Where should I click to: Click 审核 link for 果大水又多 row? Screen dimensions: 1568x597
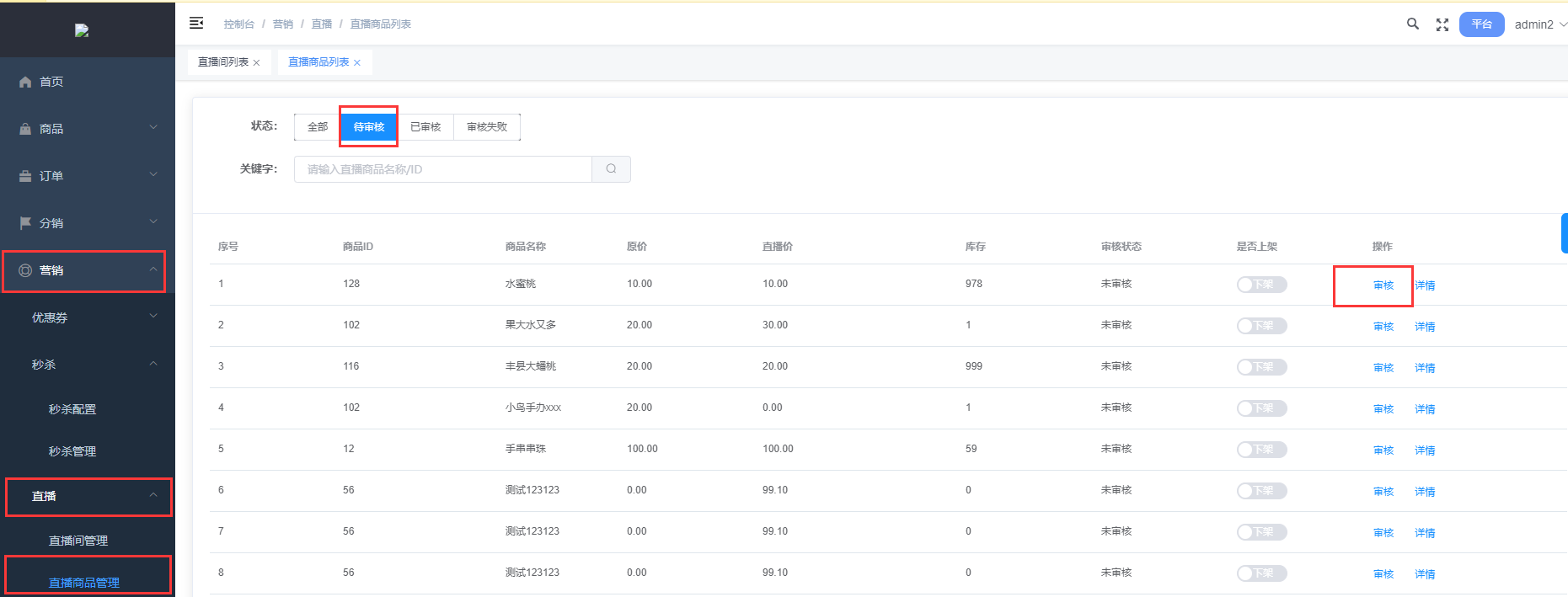coord(1383,327)
